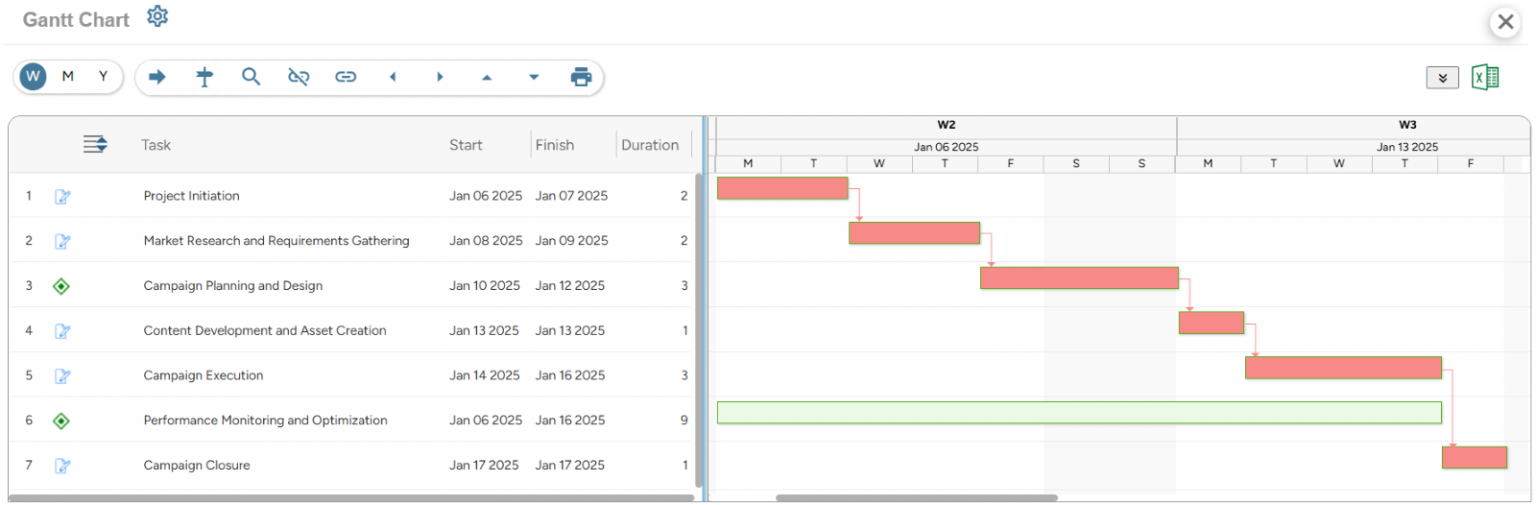Click the Start column header
1536x505 pixels.
tap(466, 145)
